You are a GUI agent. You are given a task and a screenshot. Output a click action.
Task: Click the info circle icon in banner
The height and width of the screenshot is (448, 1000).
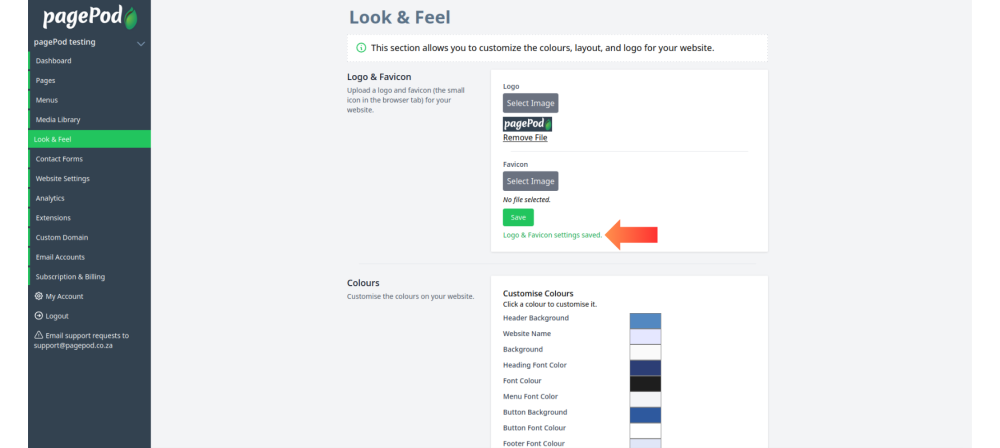[x=361, y=48]
